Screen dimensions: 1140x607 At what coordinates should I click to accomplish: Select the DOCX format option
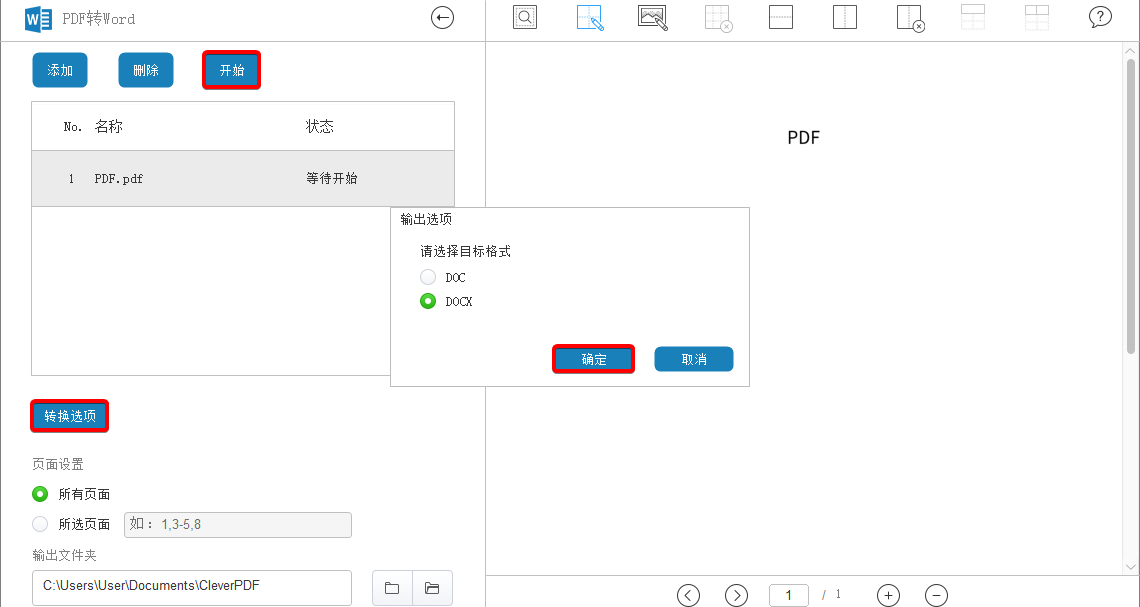(428, 301)
